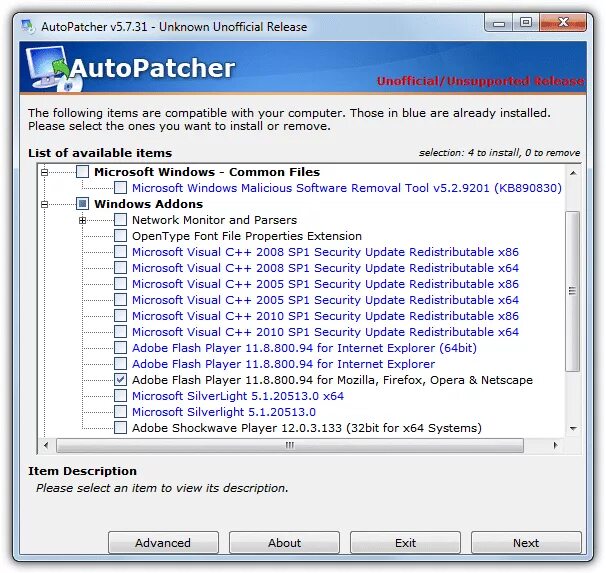Expand the Network Monitor and Parsers node

click(x=82, y=220)
